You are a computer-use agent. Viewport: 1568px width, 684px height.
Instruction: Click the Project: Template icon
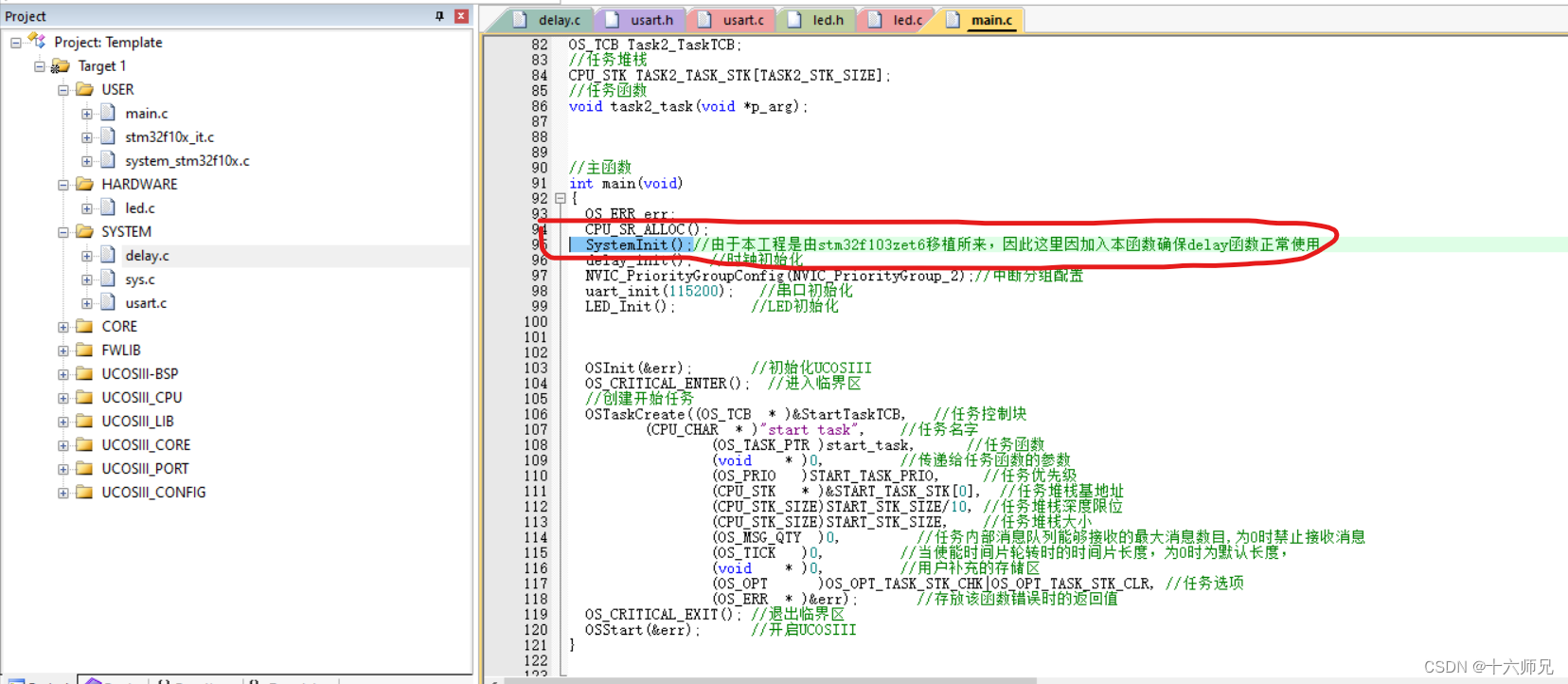tap(37, 41)
